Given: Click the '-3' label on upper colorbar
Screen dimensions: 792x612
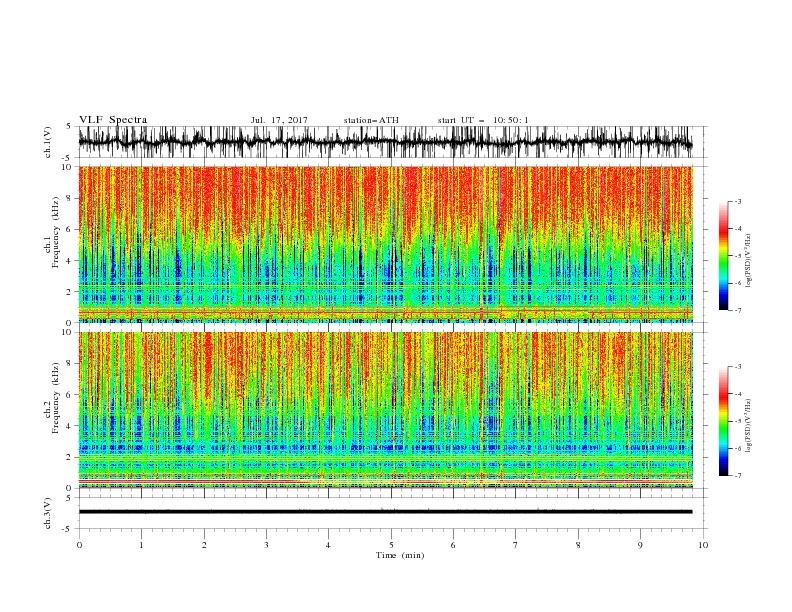Looking at the screenshot, I should 737,201.
